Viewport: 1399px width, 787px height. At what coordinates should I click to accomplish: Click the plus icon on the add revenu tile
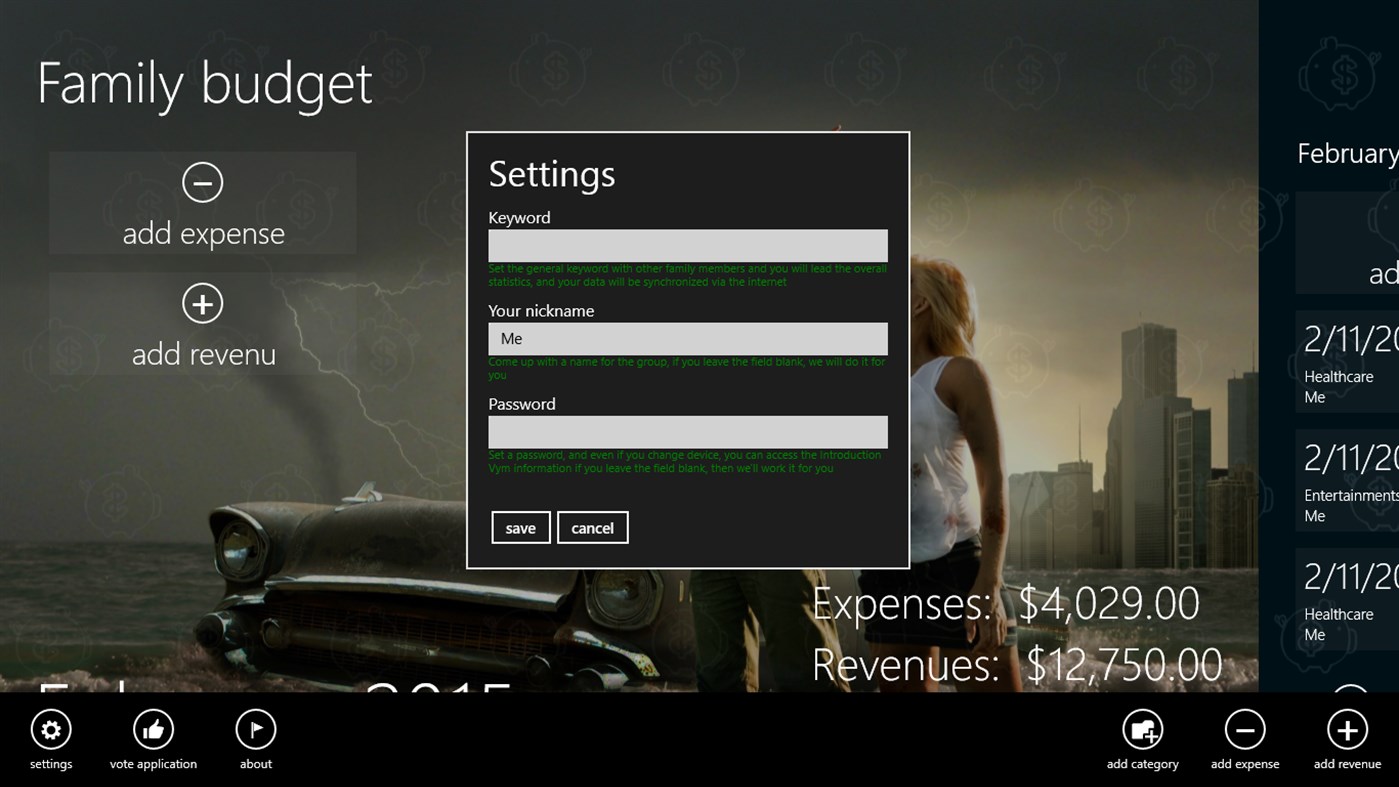click(203, 303)
